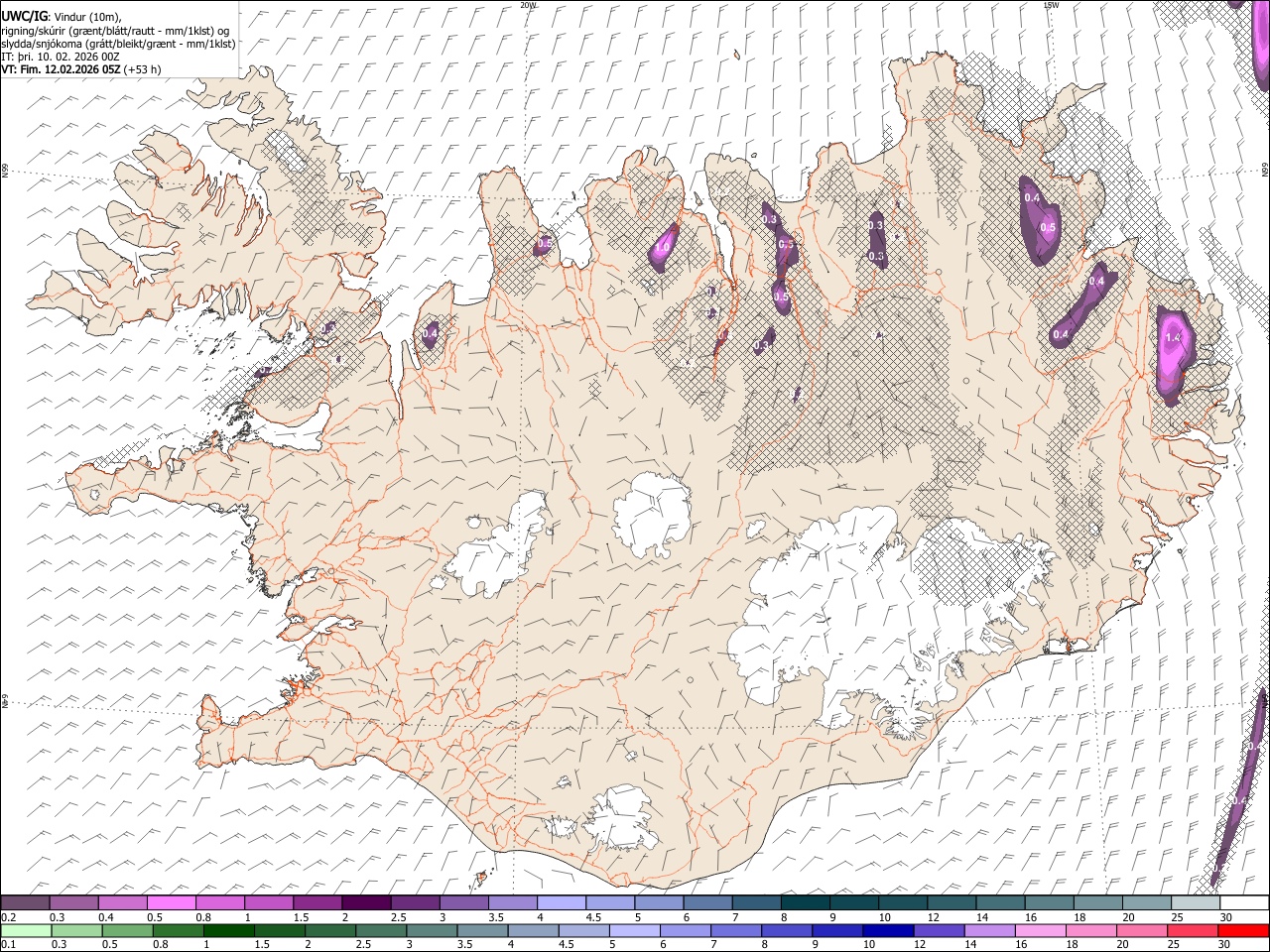Click the 'Vindur (10m)' header text
This screenshot has width=1270, height=952.
click(85, 17)
